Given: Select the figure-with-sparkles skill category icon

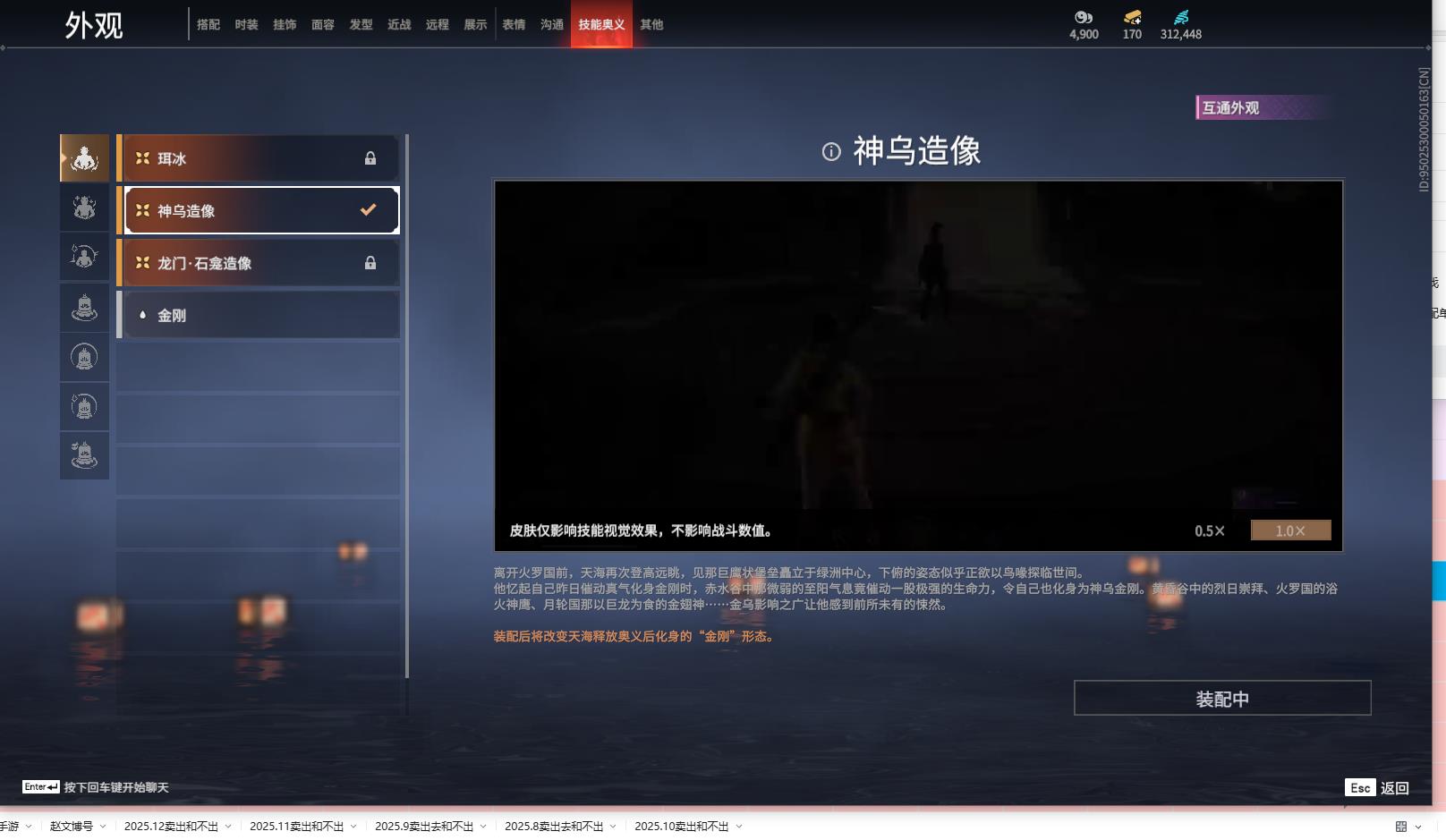Looking at the screenshot, I should click(x=84, y=208).
